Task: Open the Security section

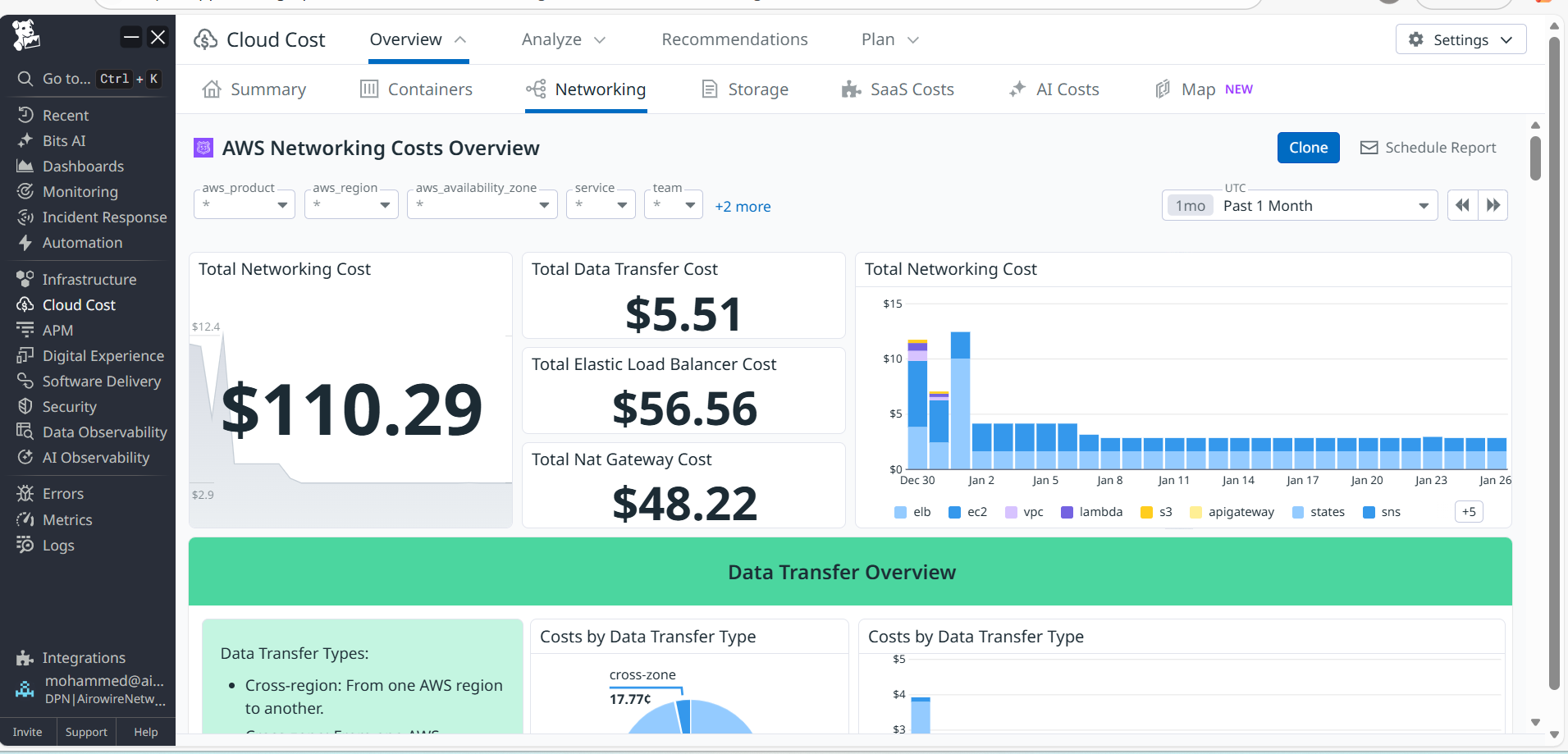Action: tap(69, 407)
